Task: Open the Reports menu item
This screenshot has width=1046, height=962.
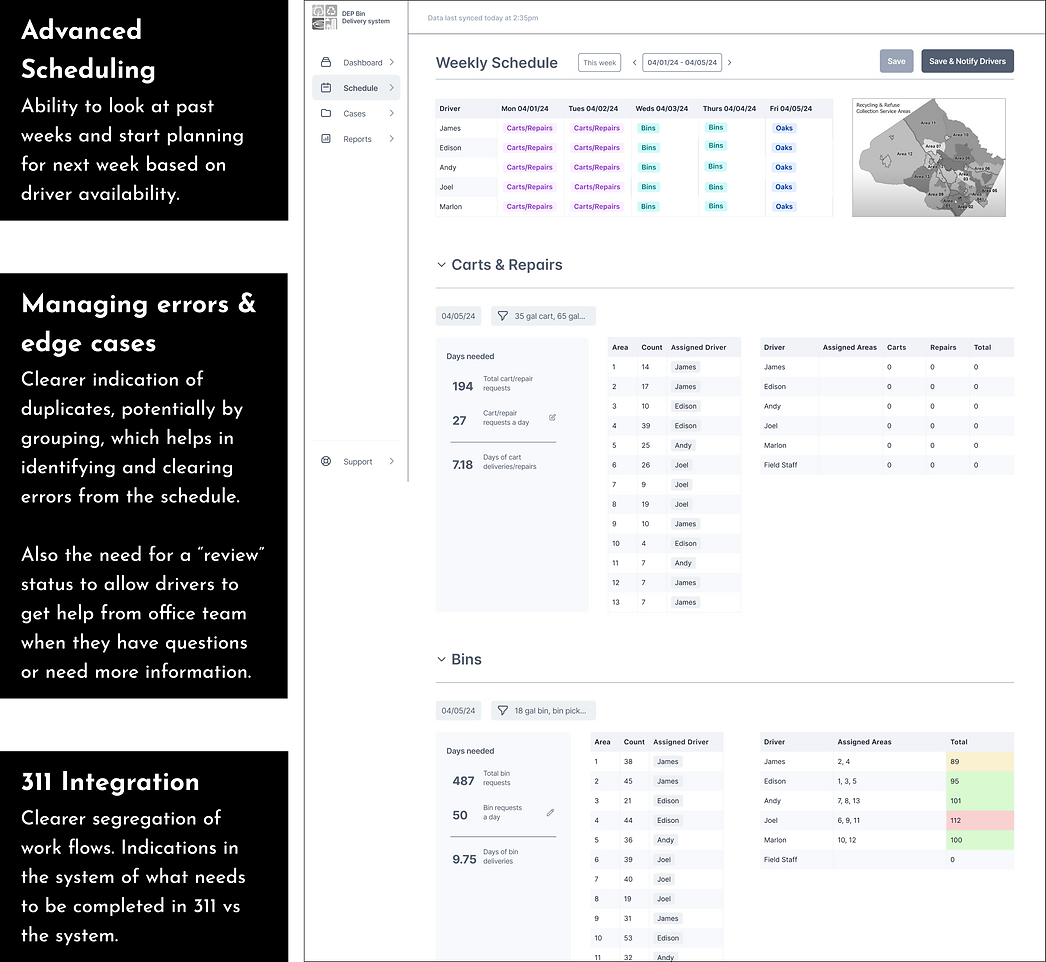Action: coord(357,139)
